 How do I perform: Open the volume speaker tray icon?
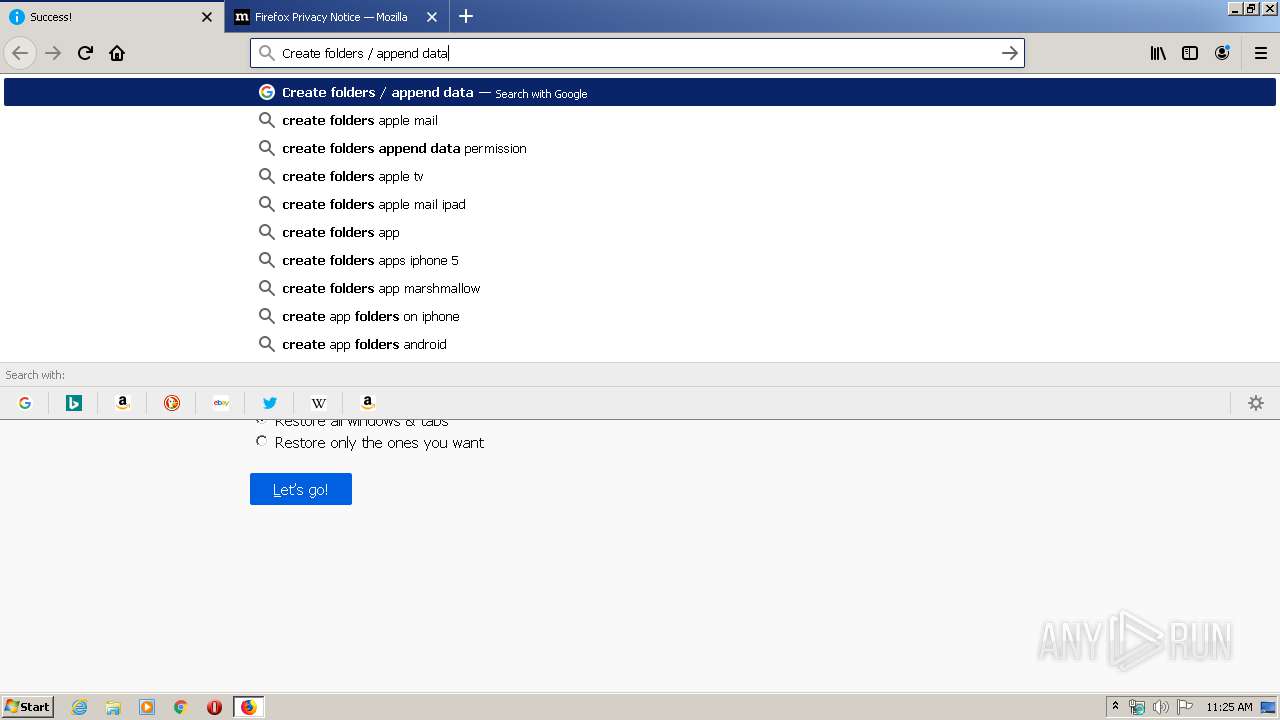coord(1160,707)
